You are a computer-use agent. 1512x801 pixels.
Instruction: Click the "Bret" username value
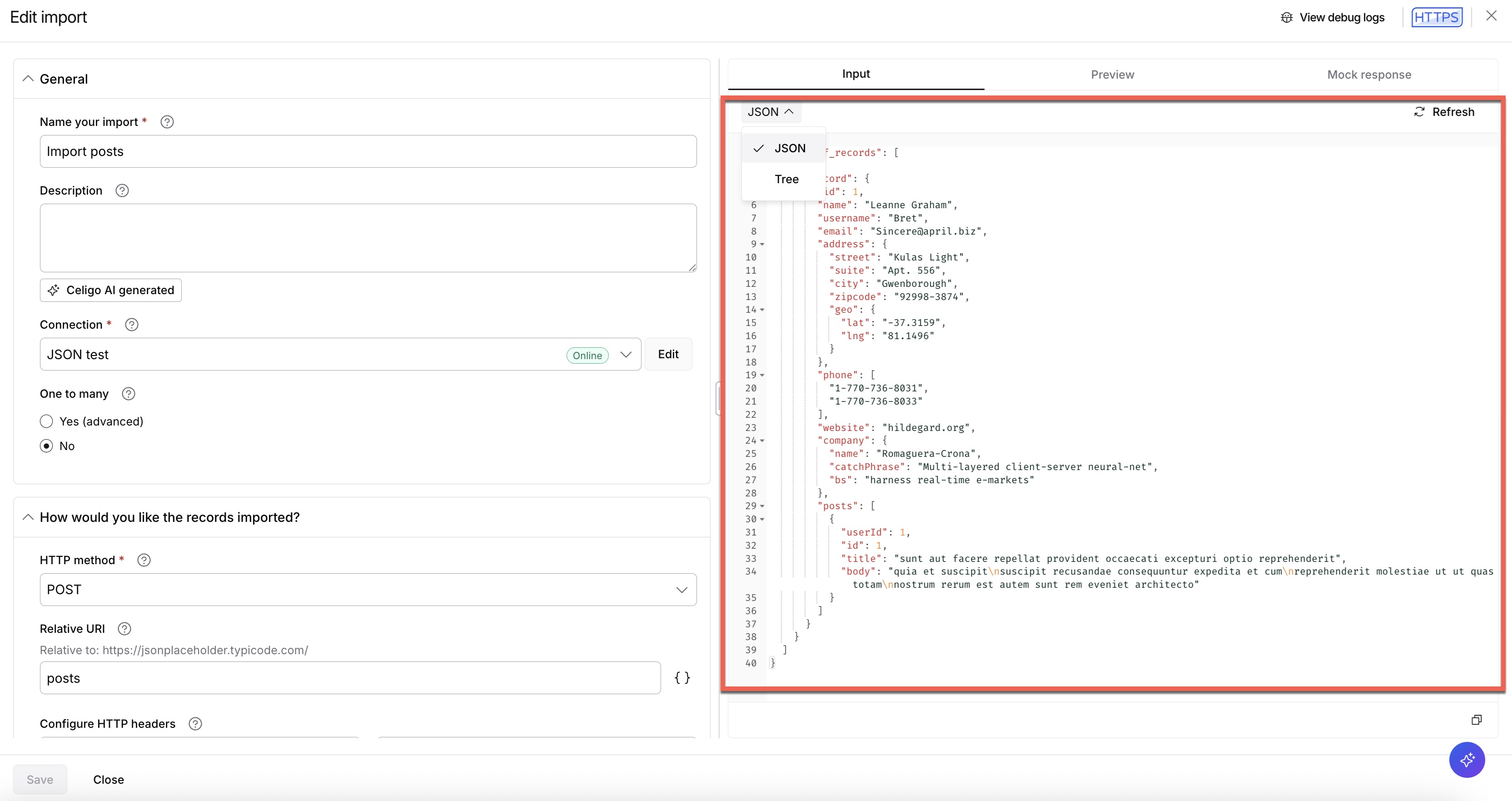tap(905, 219)
